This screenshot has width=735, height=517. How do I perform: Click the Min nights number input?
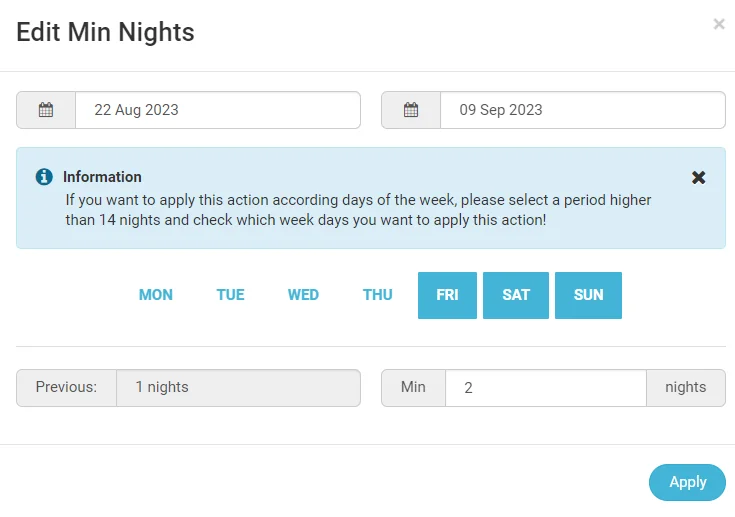[x=545, y=388]
